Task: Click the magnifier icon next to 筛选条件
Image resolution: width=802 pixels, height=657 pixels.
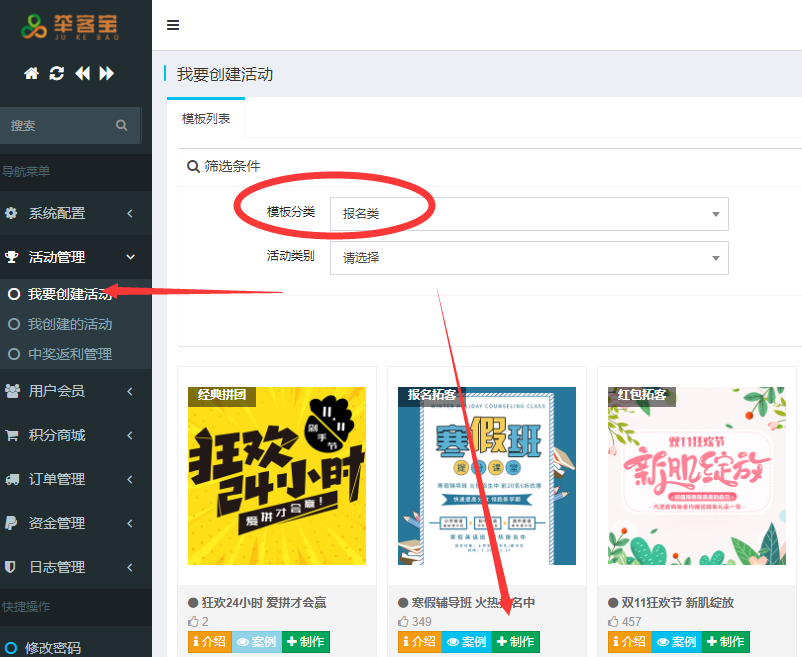Action: (193, 167)
